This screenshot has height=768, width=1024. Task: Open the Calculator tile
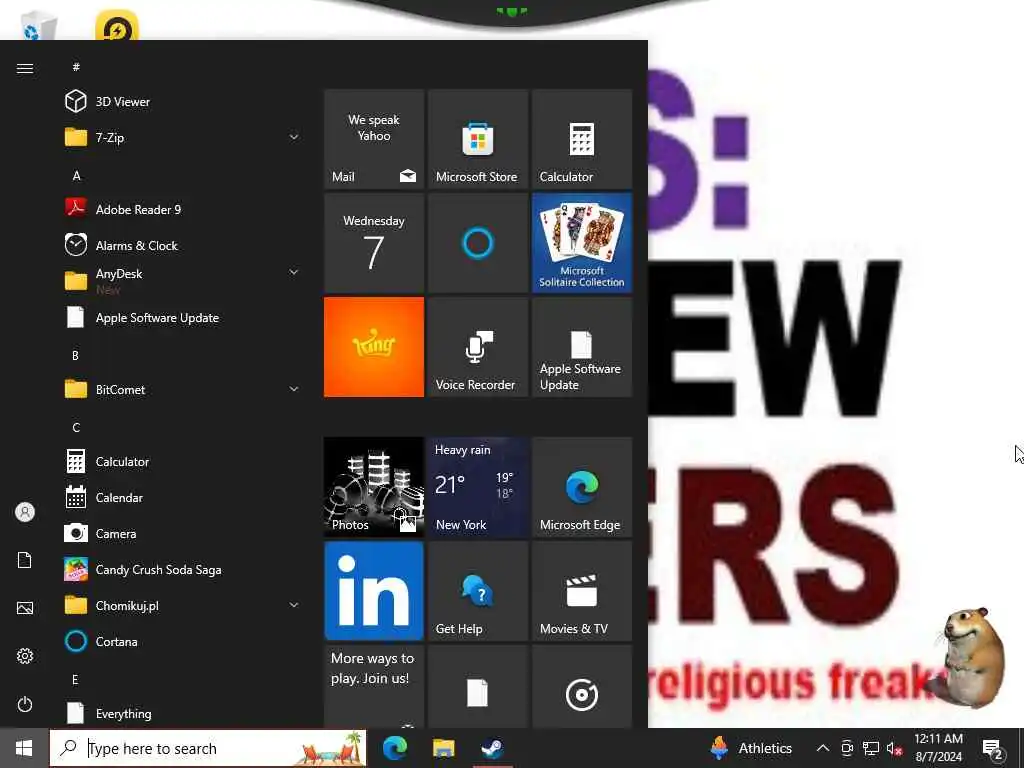pos(582,139)
